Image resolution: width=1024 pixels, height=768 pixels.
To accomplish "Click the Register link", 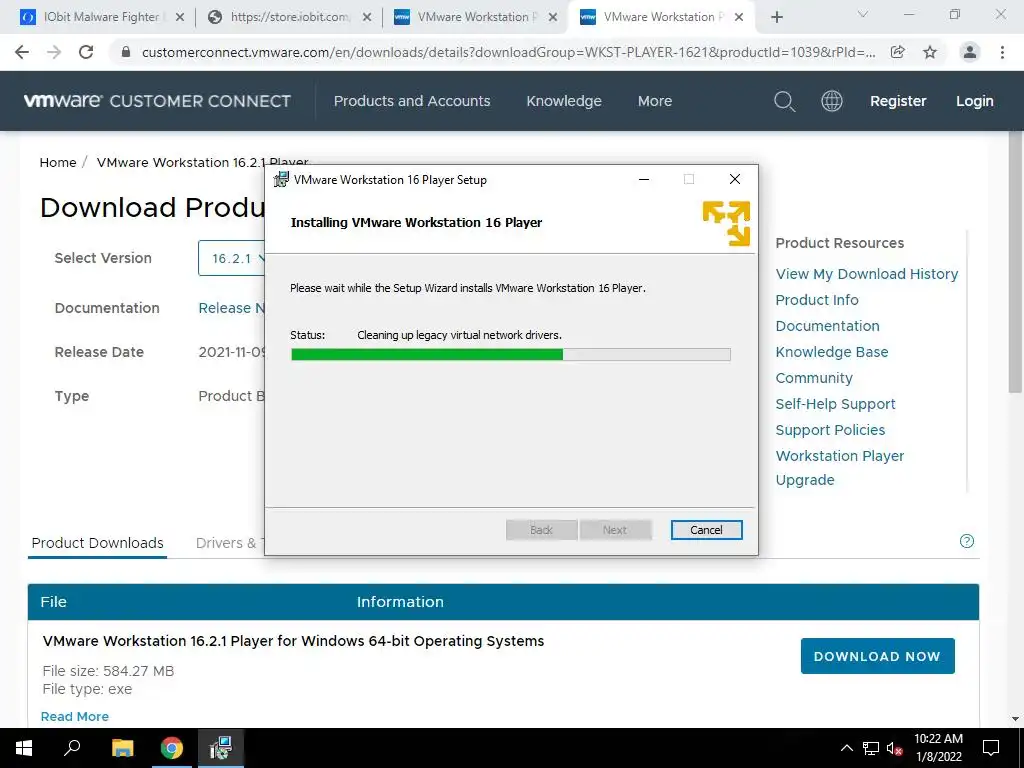I will click(898, 101).
